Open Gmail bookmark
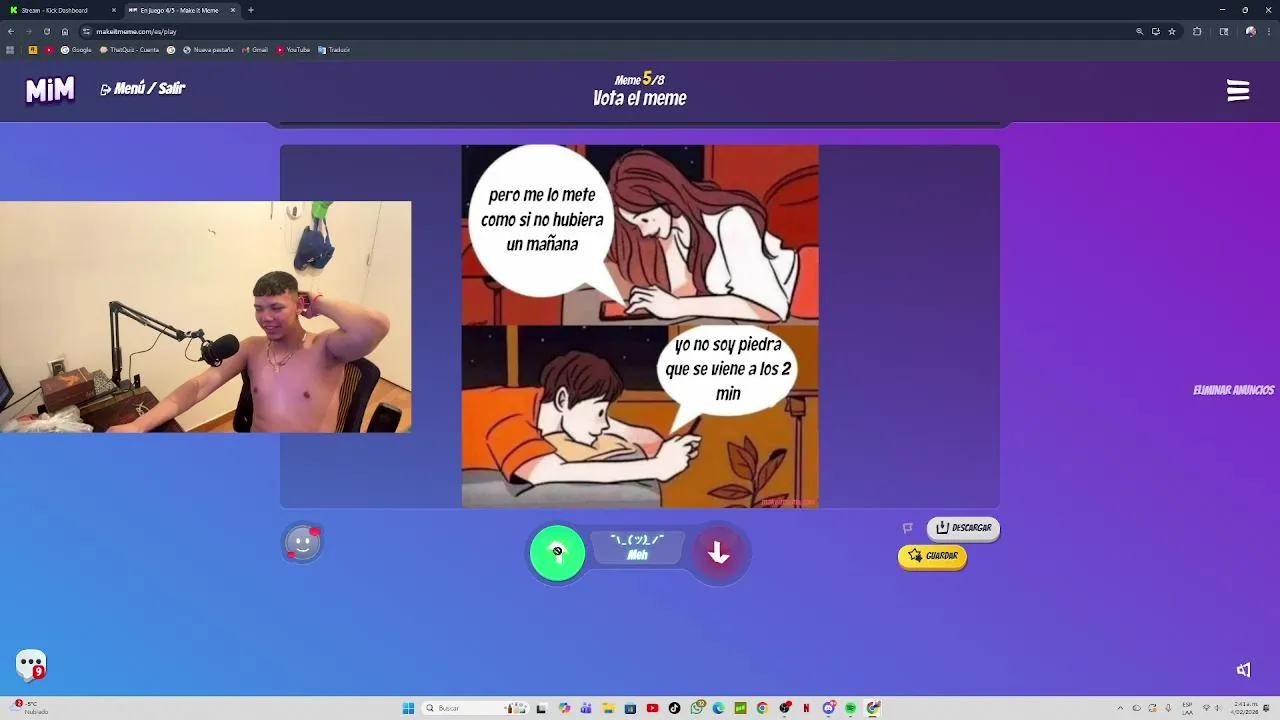Image resolution: width=1280 pixels, height=720 pixels. click(254, 50)
